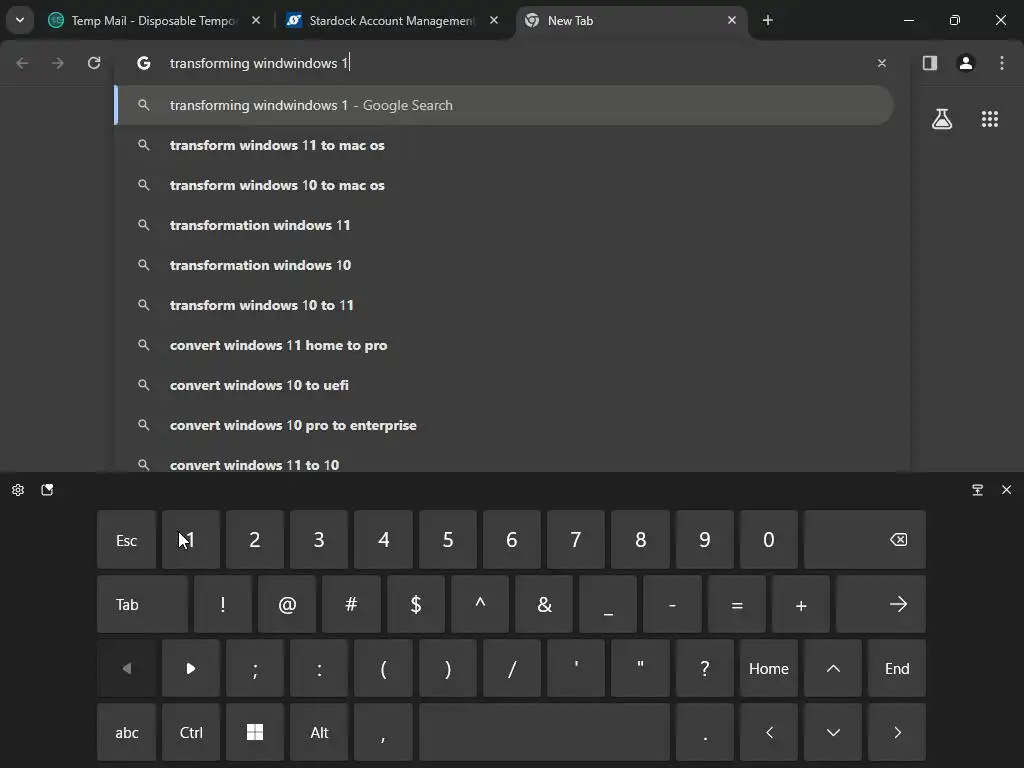Select suggestion 'convert windows 10 to uefi'
The image size is (1024, 768).
coord(504,385)
